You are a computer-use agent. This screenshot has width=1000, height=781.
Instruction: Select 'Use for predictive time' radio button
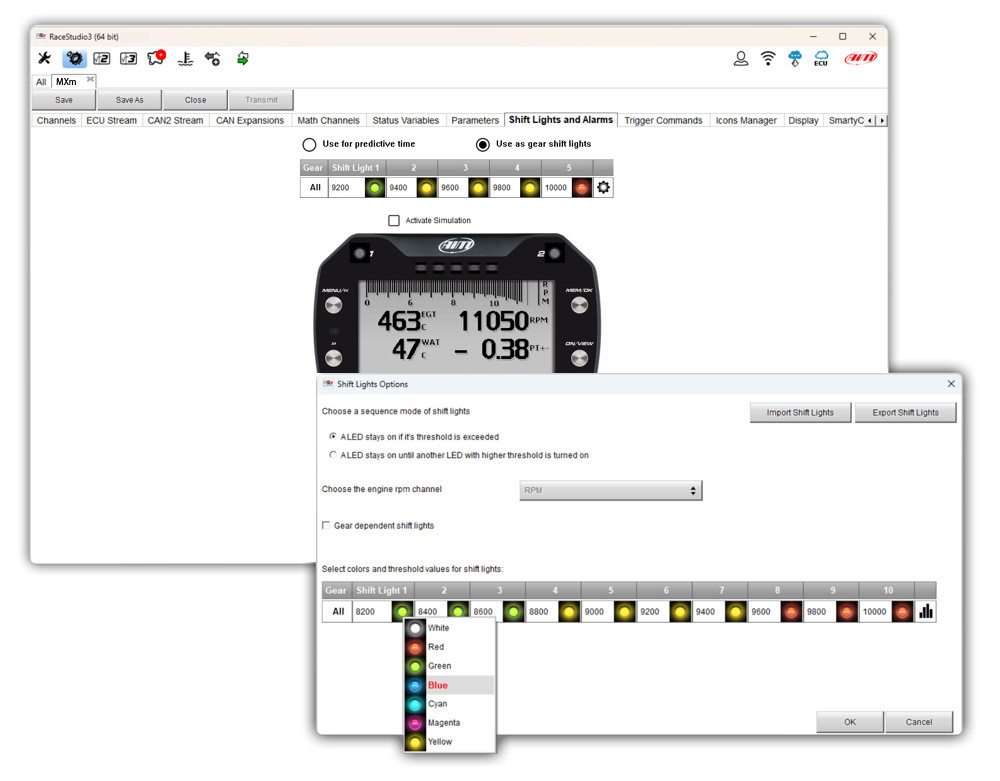(310, 144)
